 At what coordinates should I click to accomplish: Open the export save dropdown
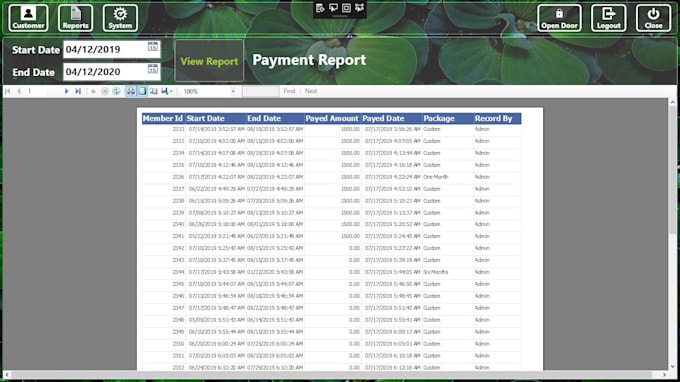(167, 91)
